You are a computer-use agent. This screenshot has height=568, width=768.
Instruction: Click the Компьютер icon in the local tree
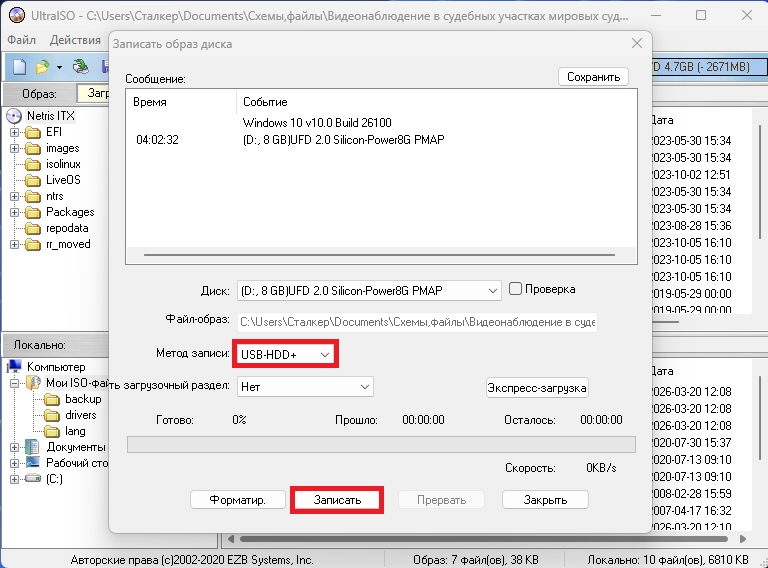tap(15, 366)
